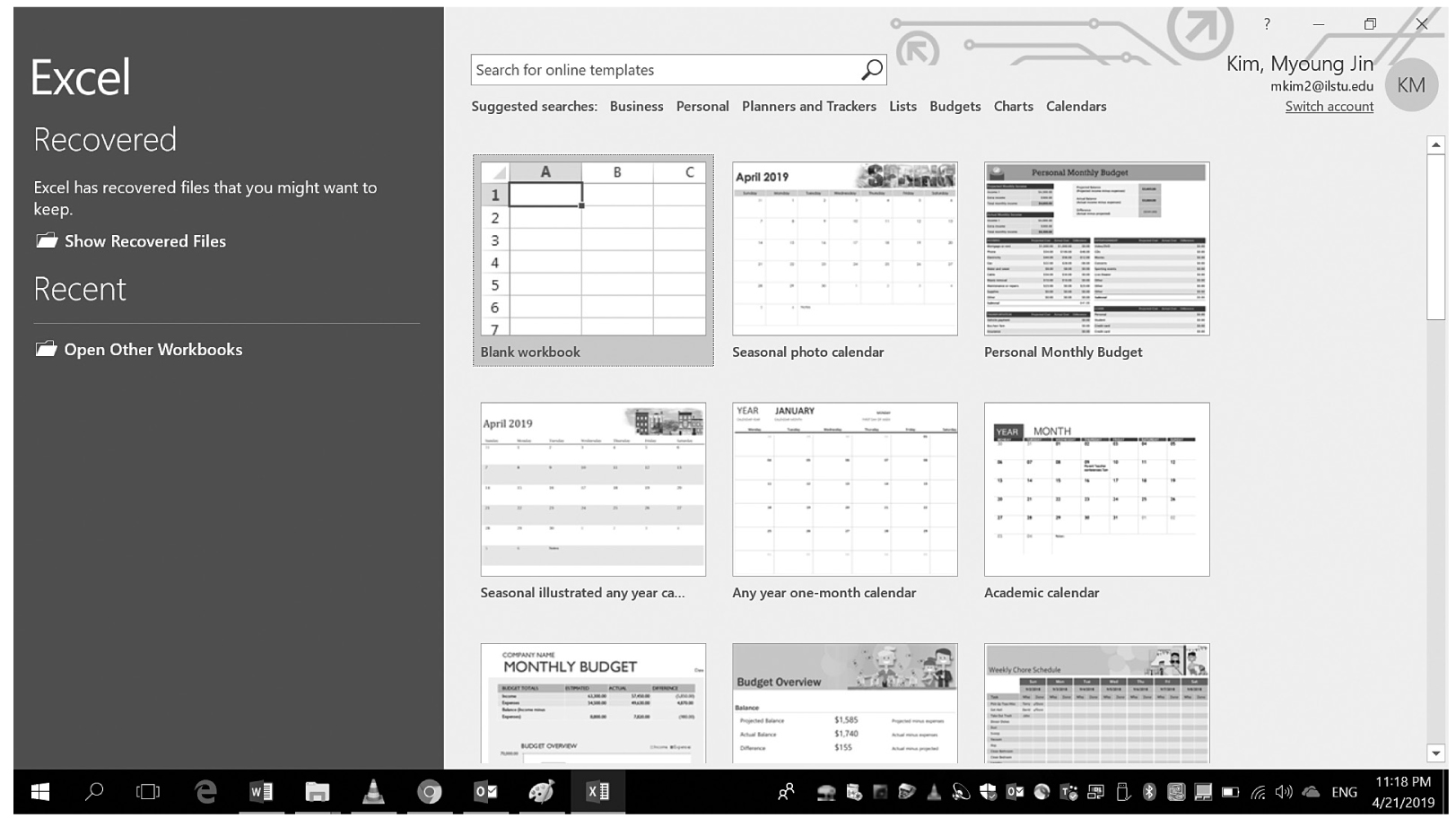
Task: Click the Excel taskbar icon
Action: pos(597,792)
